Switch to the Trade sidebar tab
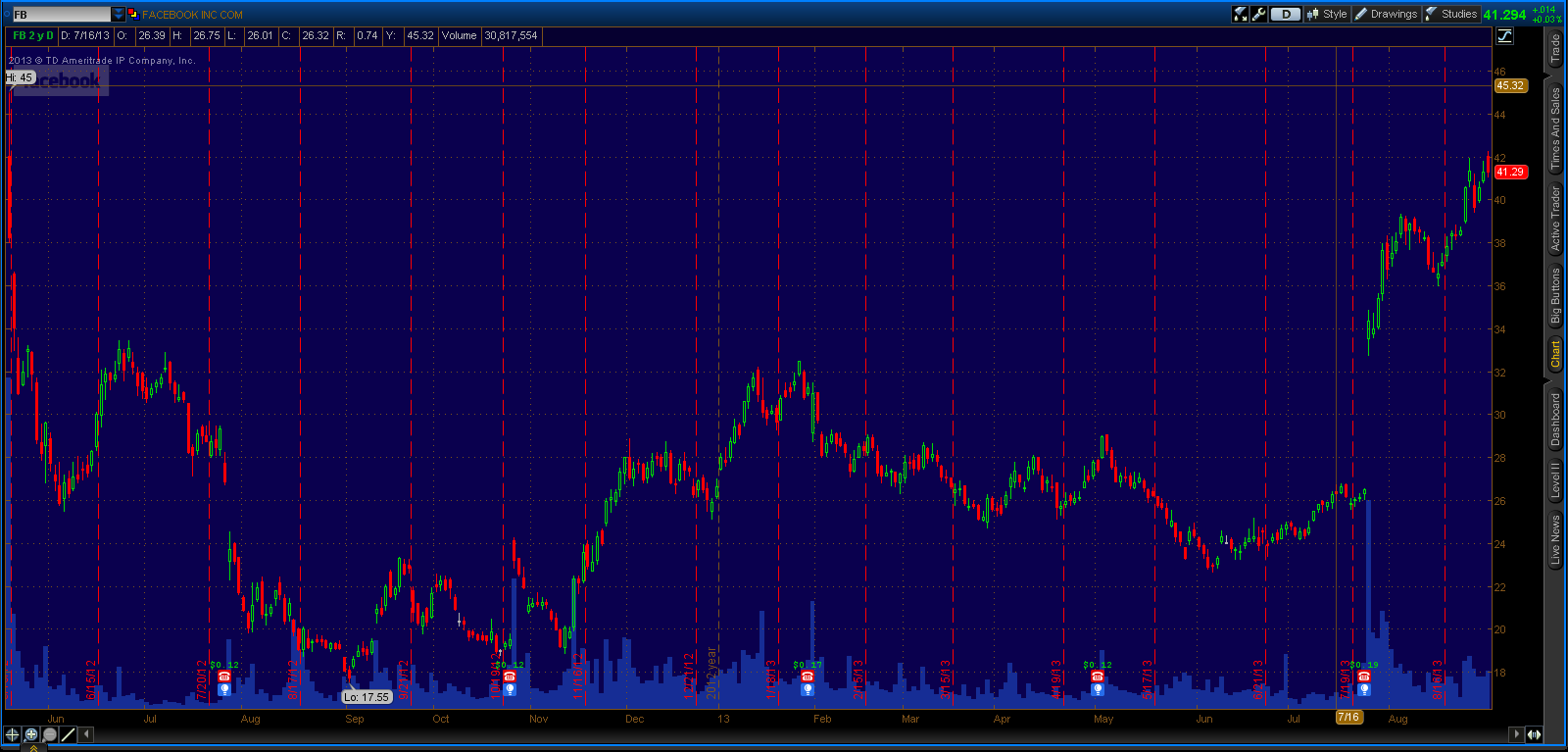Image resolution: width=1568 pixels, height=752 pixels. (x=1555, y=48)
